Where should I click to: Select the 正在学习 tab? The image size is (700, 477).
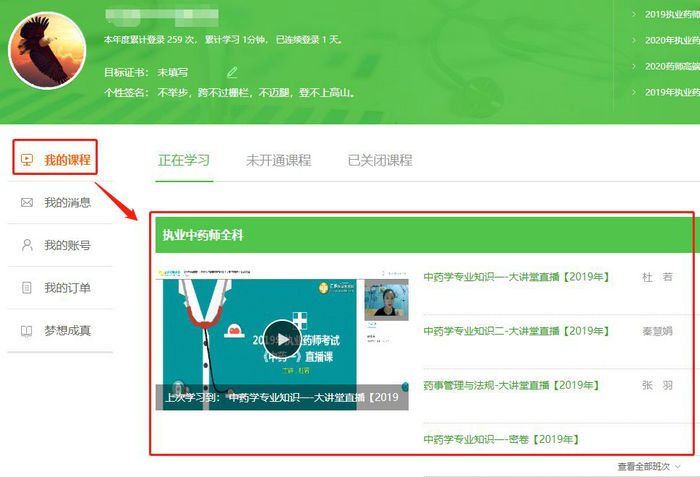click(x=185, y=160)
